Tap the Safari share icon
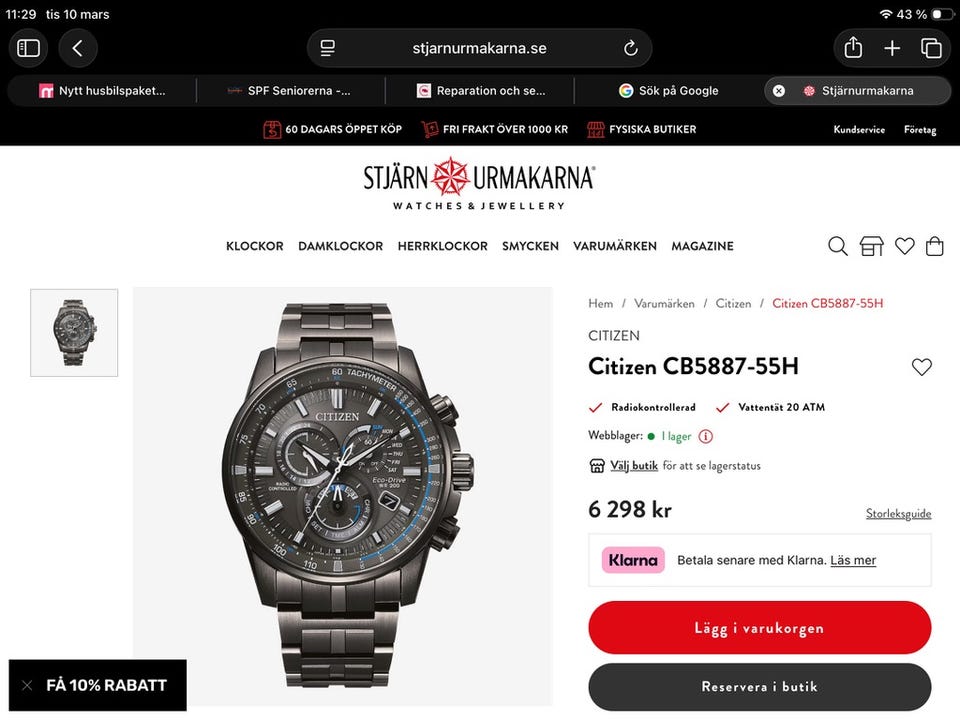Viewport: 960px width, 720px height. click(x=853, y=48)
